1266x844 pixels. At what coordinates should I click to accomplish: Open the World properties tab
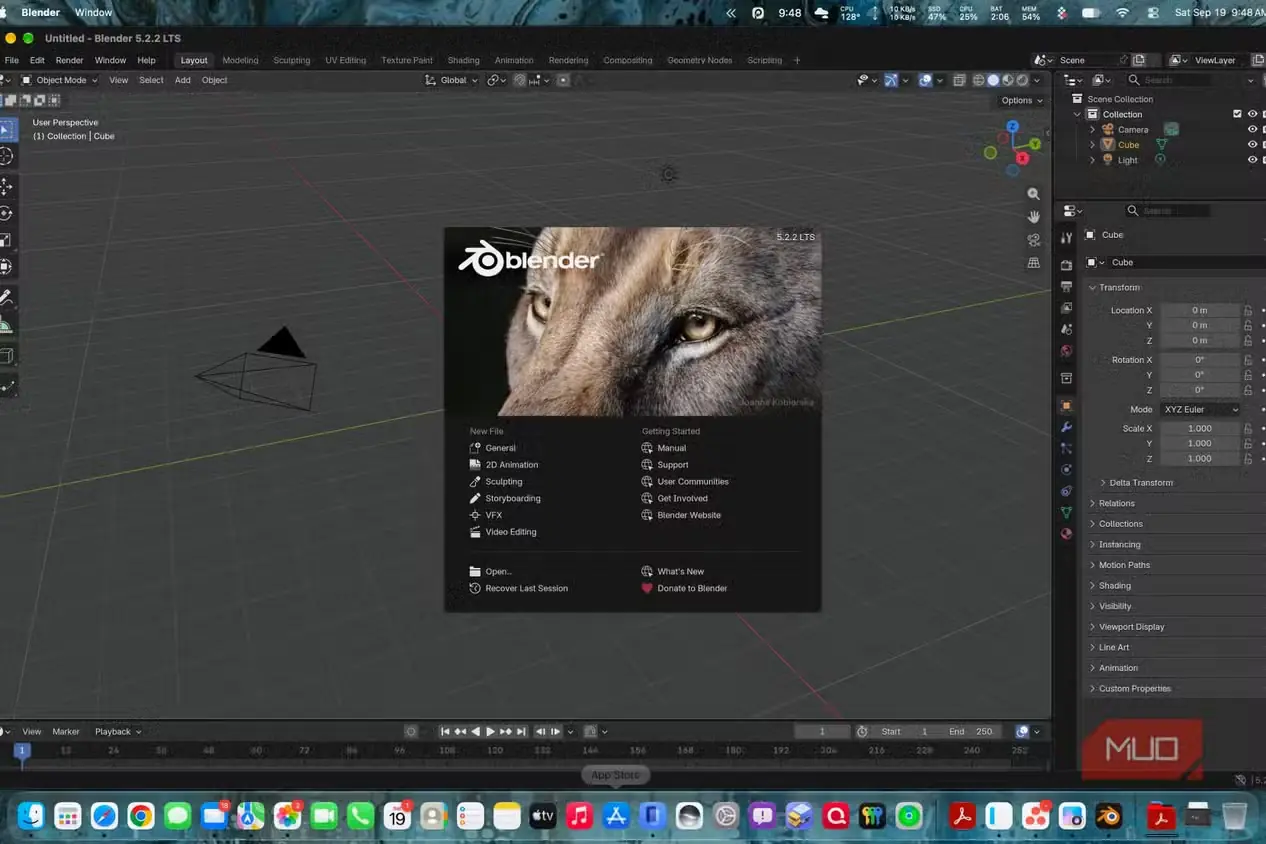[x=1066, y=351]
